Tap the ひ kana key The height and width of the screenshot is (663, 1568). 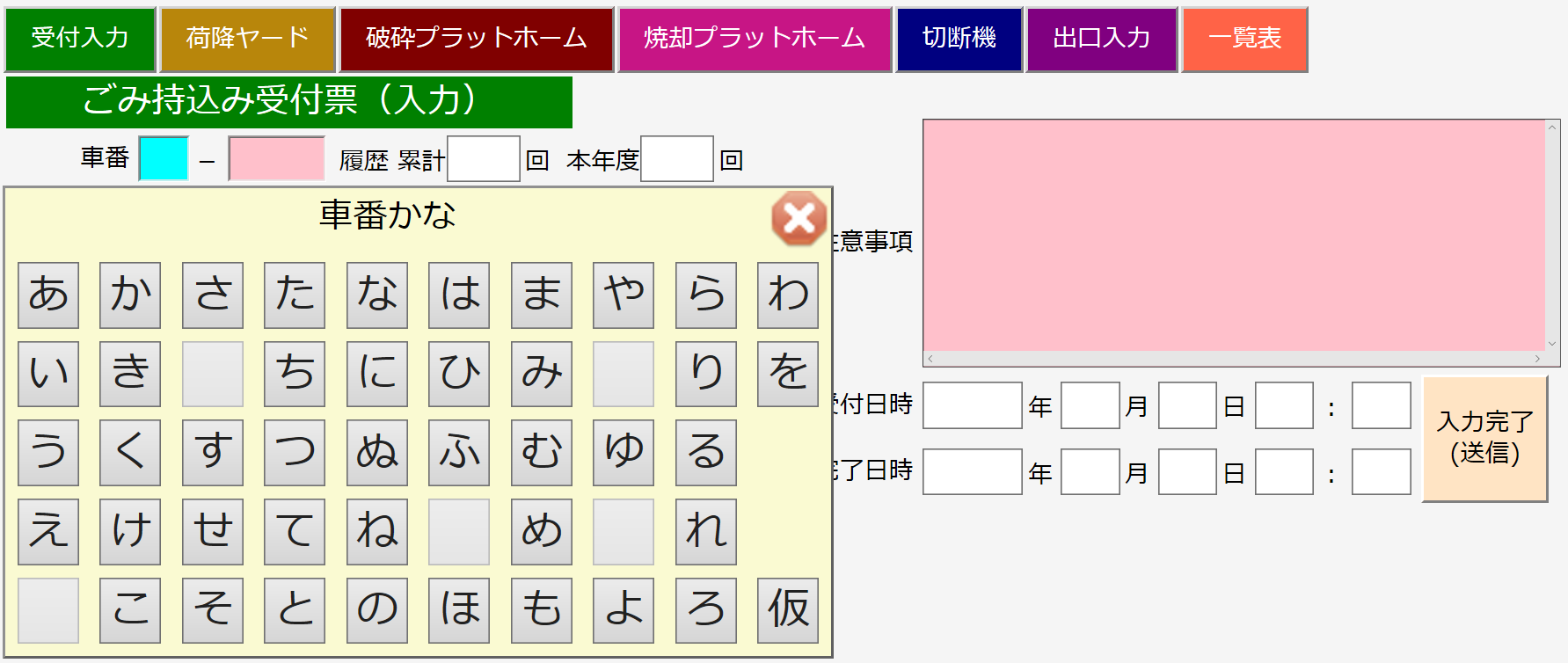click(x=459, y=374)
